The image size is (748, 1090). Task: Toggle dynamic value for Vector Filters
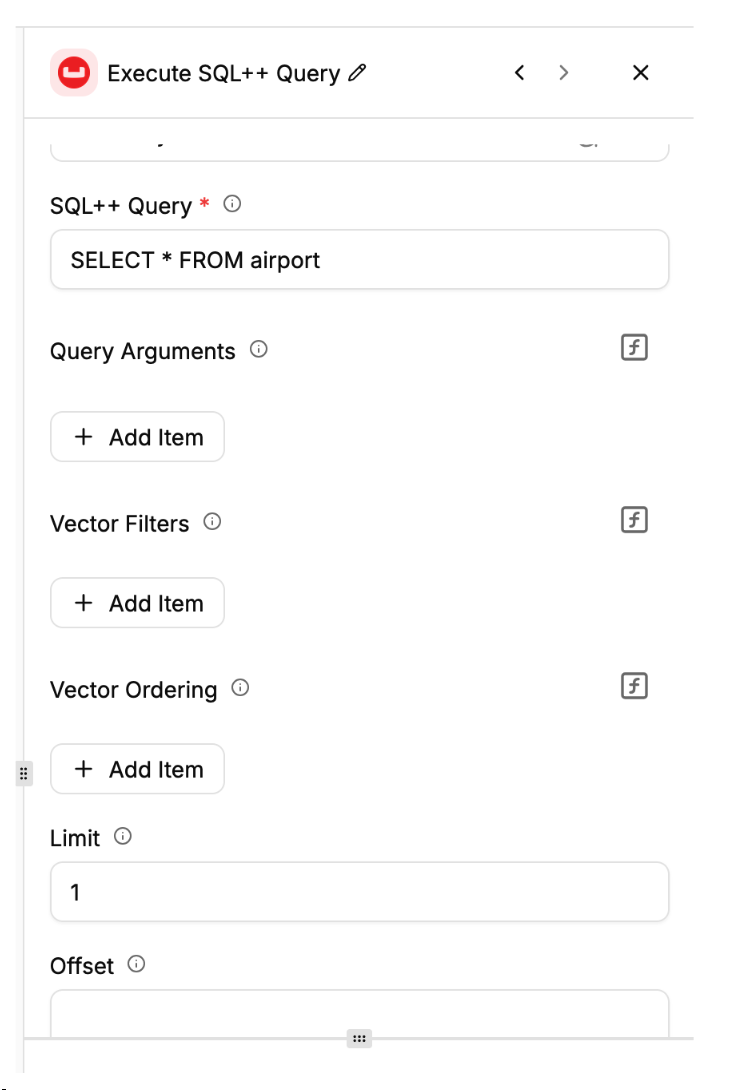(x=634, y=520)
